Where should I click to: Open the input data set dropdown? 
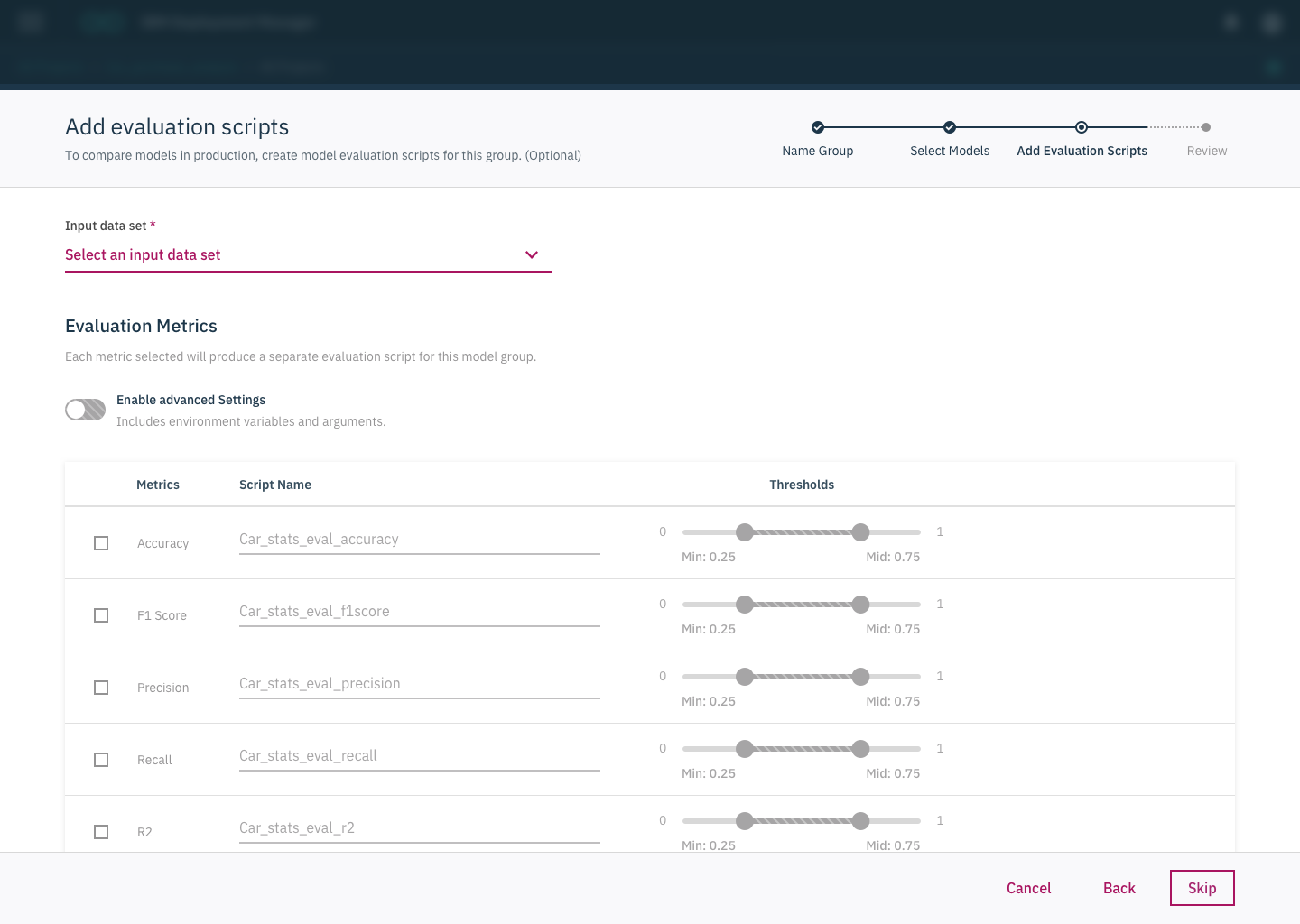point(308,255)
